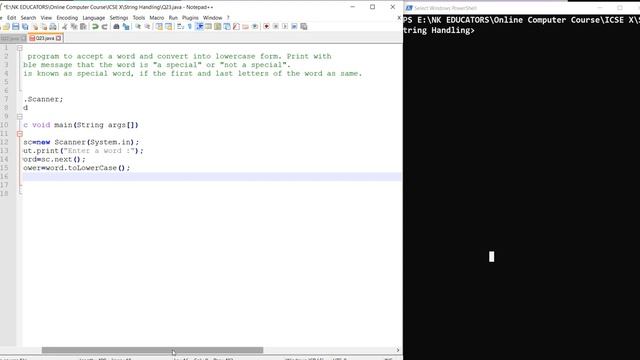Open Find with the binoculars icon
Viewport: 640px width, 360px height.
116,27
